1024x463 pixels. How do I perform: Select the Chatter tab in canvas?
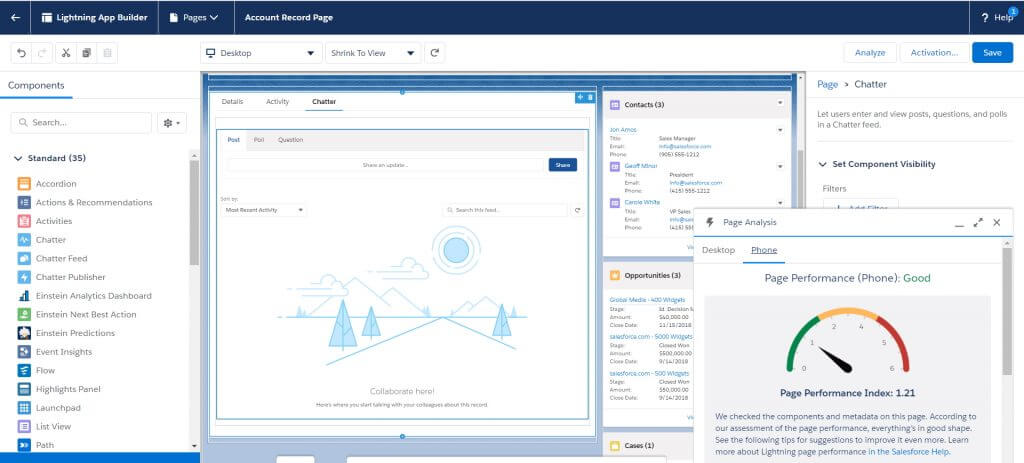coord(324,102)
